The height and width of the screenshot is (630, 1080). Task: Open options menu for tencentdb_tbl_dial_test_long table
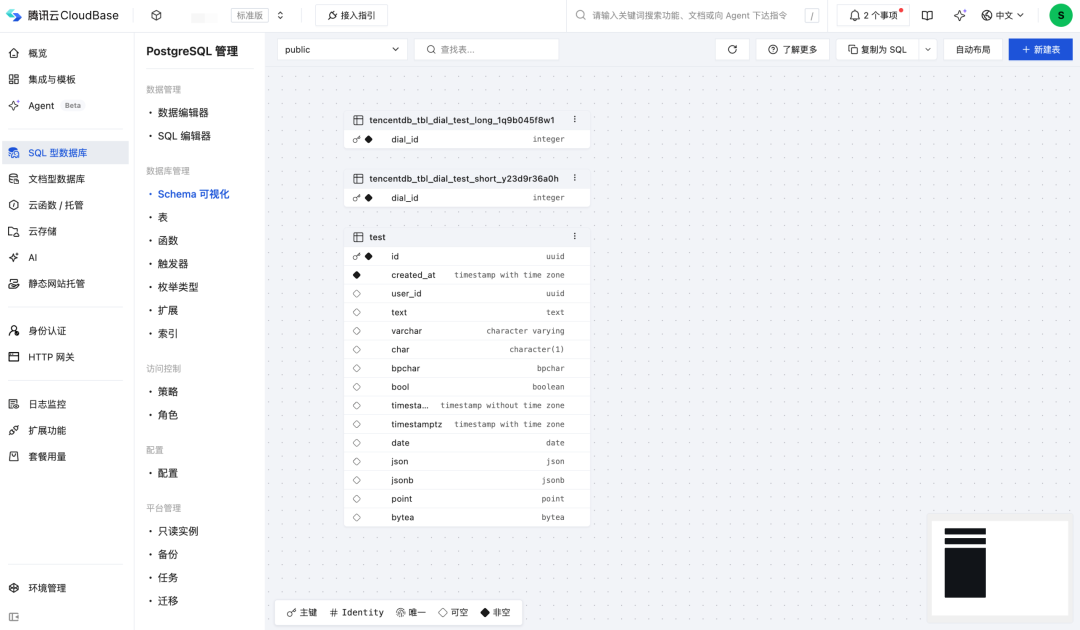coord(574,119)
